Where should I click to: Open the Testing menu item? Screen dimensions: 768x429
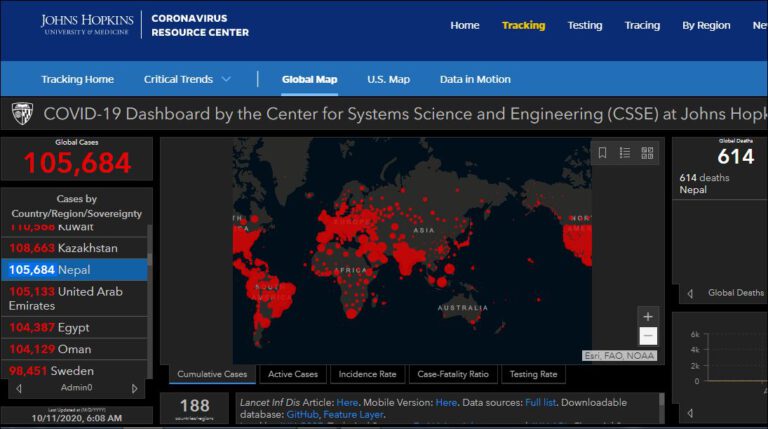[585, 25]
